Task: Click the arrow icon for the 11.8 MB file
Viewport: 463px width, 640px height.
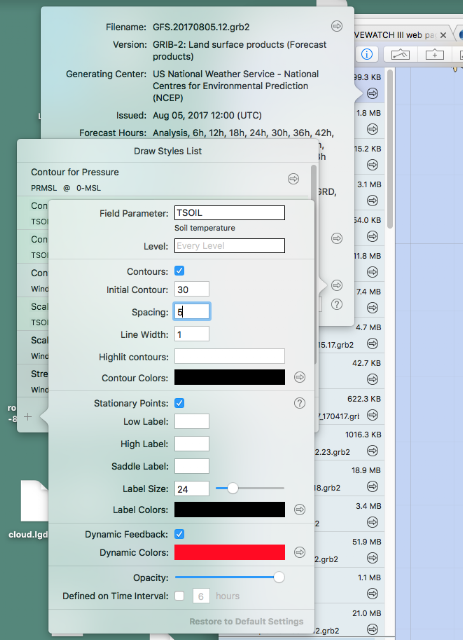Action: coord(372,272)
